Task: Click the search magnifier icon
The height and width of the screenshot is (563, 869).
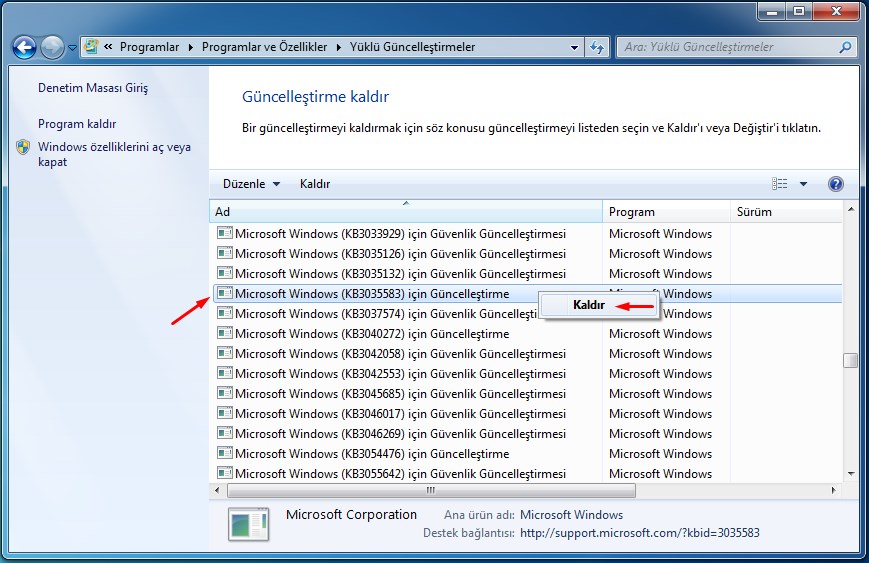Action: [x=845, y=47]
